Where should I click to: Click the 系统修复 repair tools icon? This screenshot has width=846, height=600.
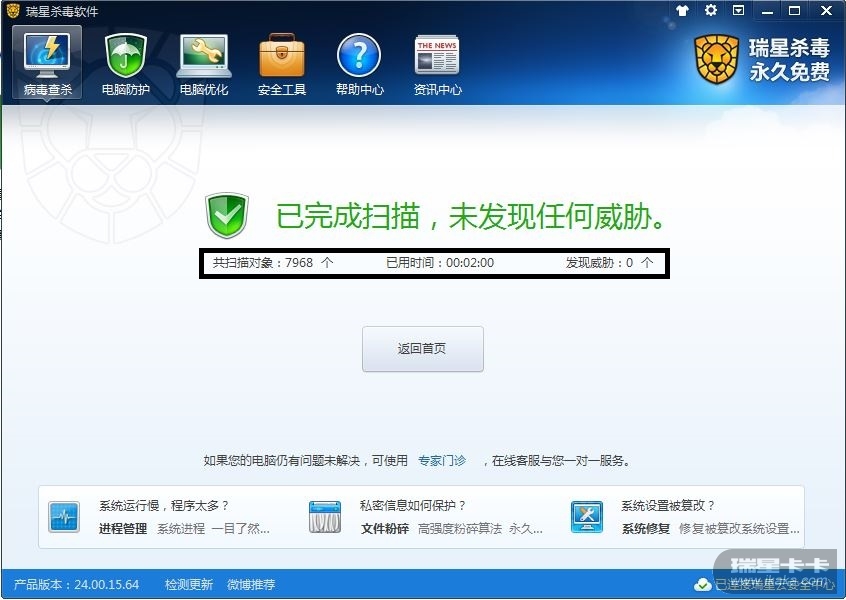(586, 516)
